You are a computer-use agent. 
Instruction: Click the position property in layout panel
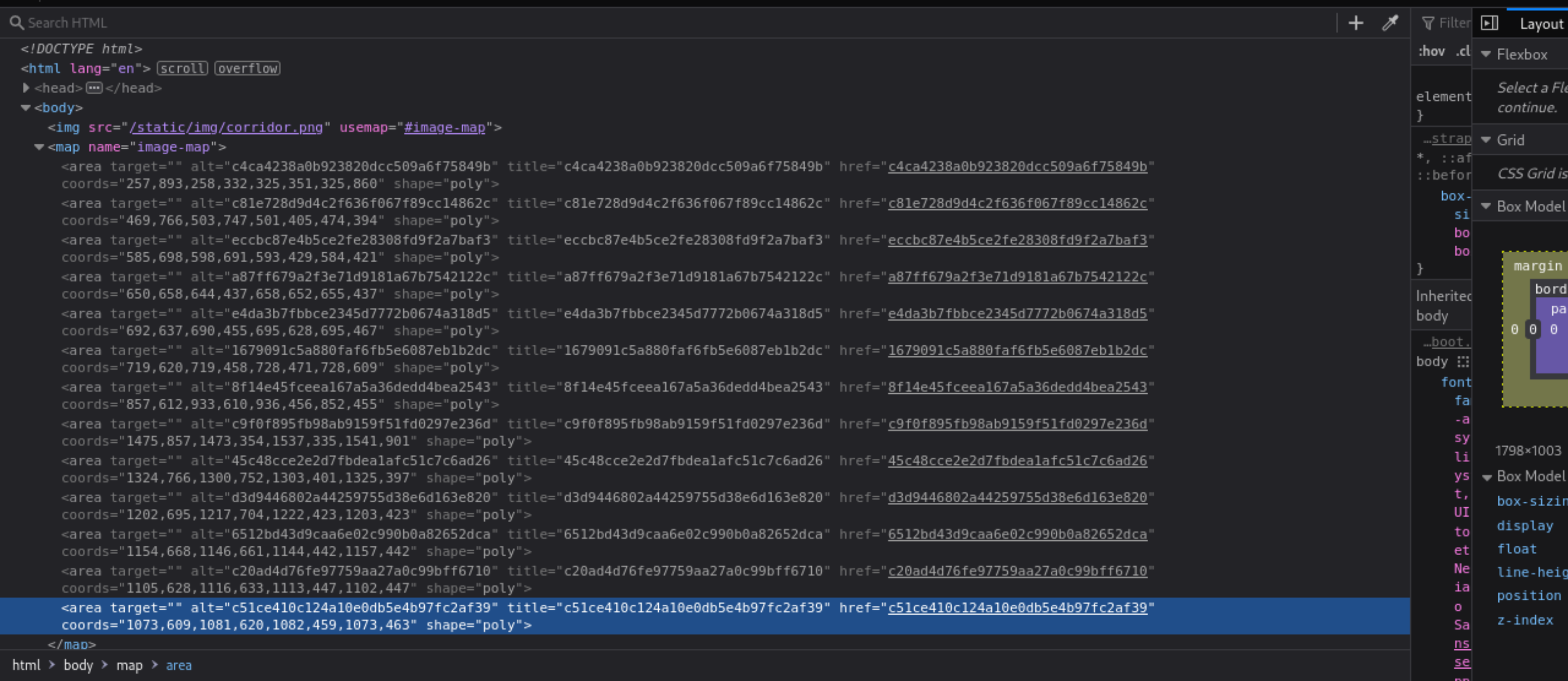1529,595
